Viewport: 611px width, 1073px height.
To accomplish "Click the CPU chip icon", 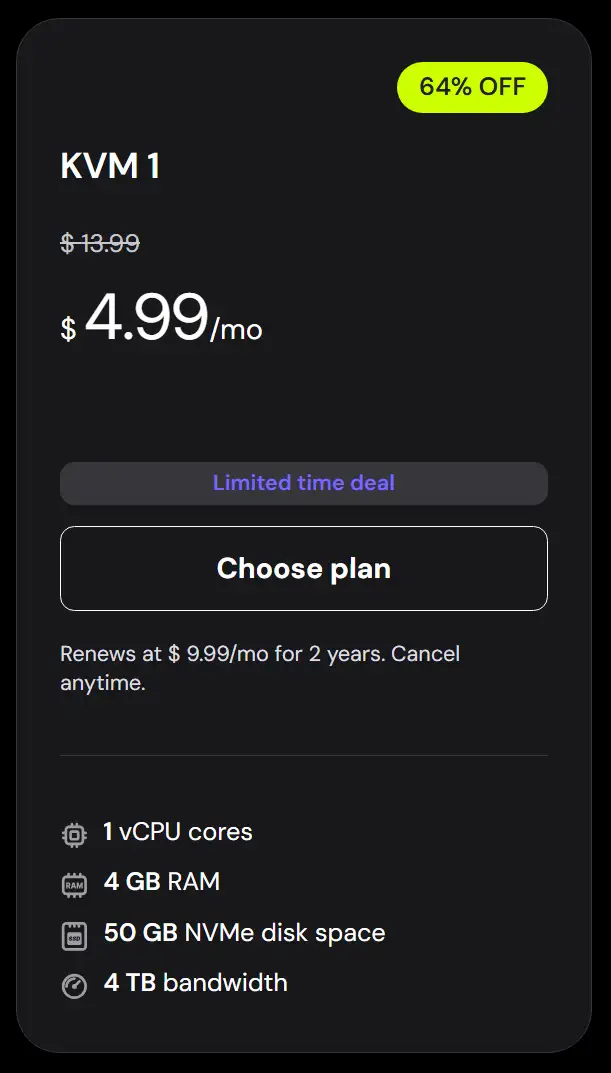I will point(74,834).
